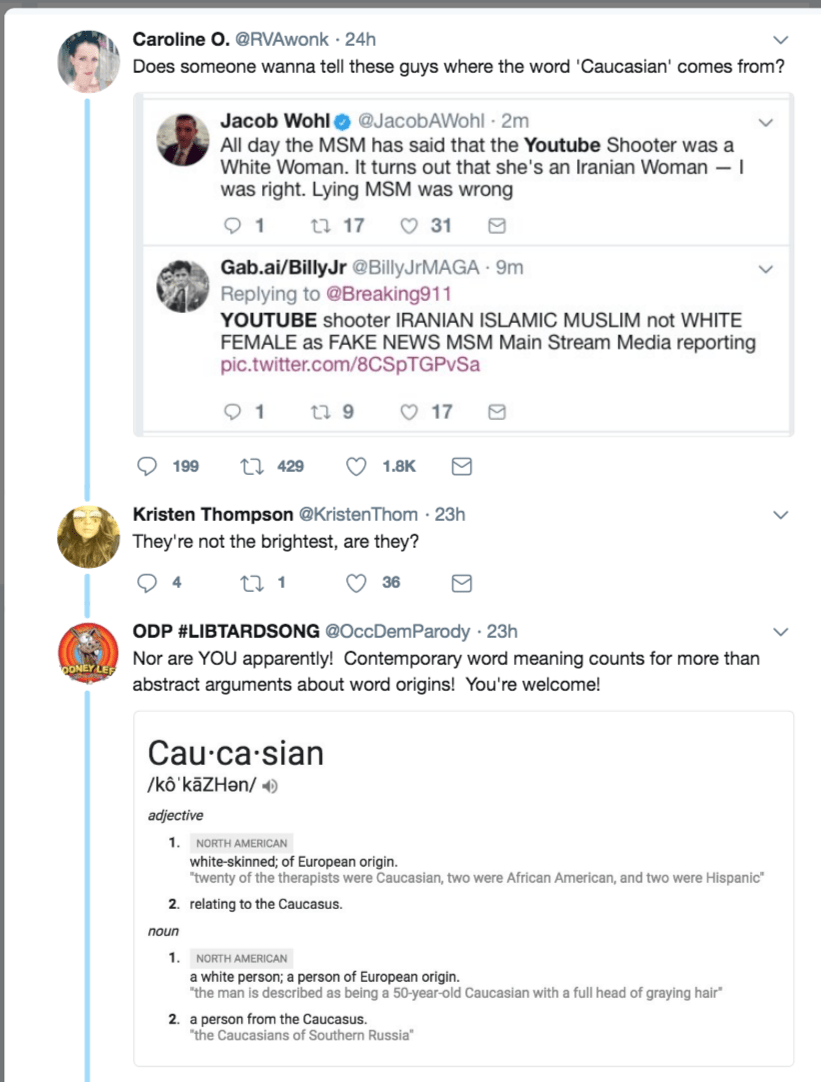Reply to Caroline O.'s tweet
821x1082 pixels.
[148, 465]
